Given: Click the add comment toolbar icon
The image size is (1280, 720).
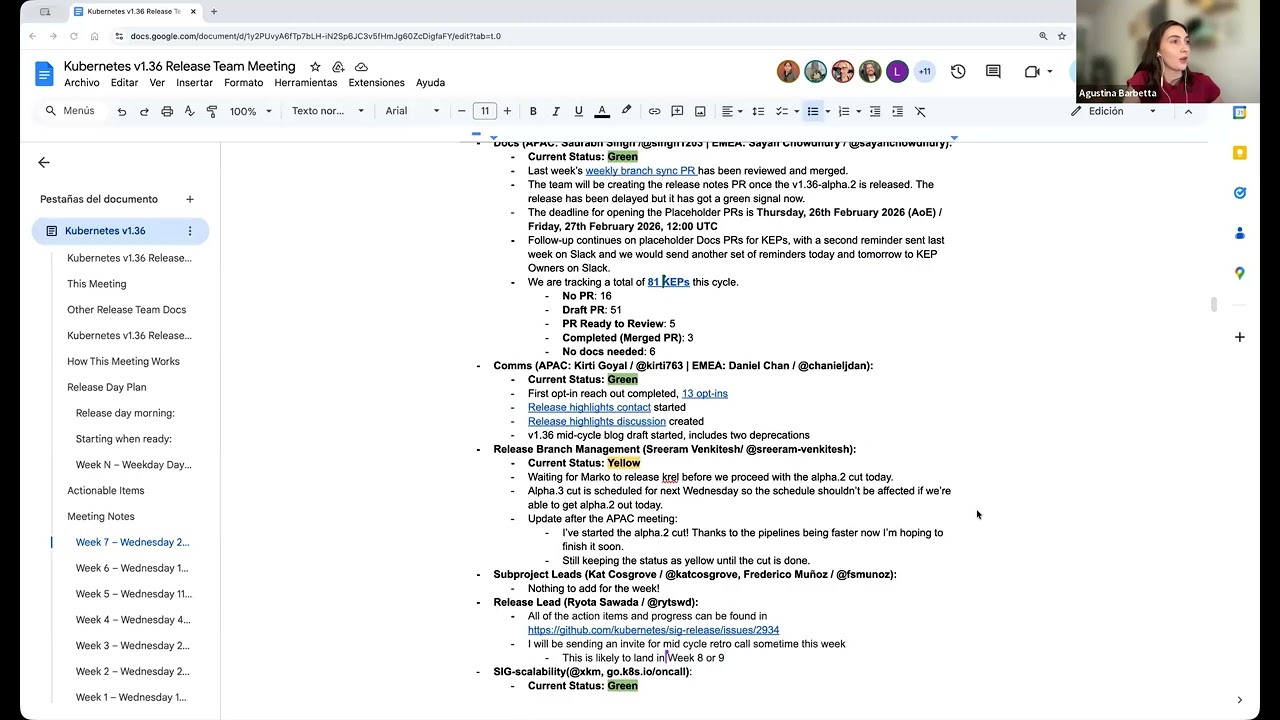Looking at the screenshot, I should pyautogui.click(x=677, y=111).
